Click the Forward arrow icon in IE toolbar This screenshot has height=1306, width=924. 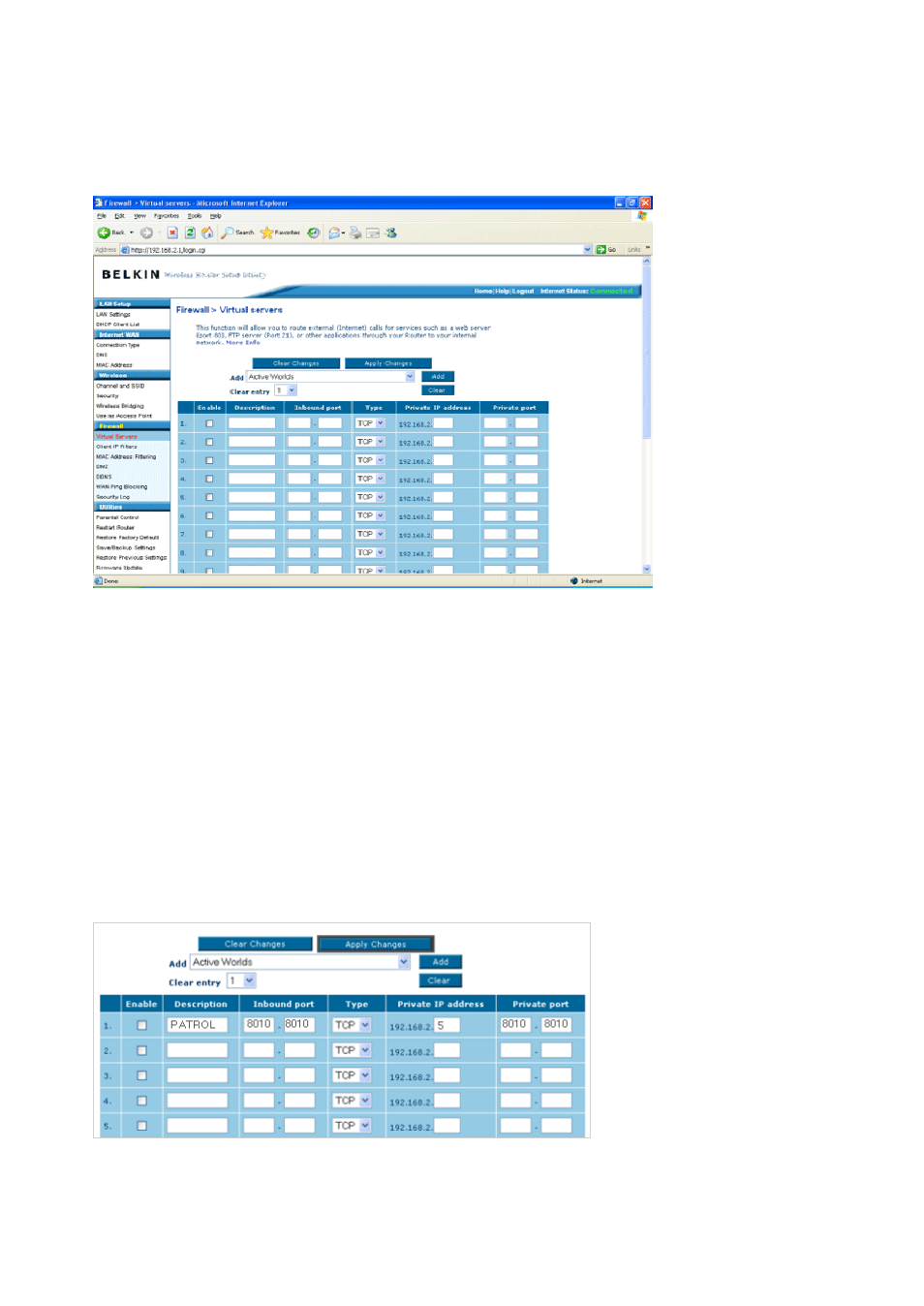tap(146, 233)
